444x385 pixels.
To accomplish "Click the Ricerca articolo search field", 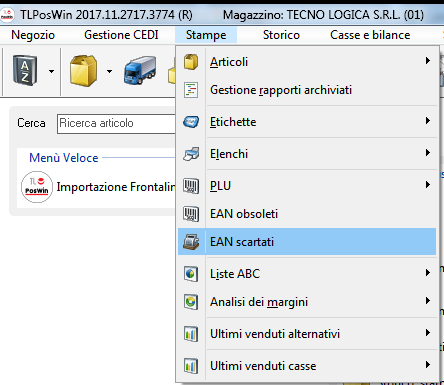I will [x=116, y=124].
